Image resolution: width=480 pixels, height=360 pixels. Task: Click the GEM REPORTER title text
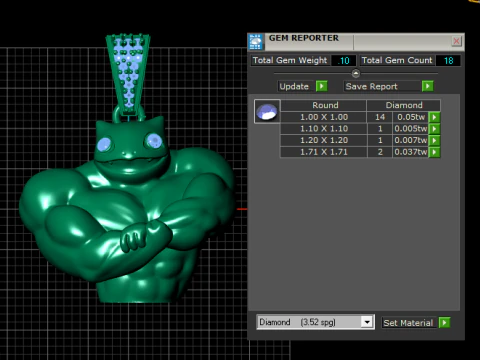click(304, 38)
